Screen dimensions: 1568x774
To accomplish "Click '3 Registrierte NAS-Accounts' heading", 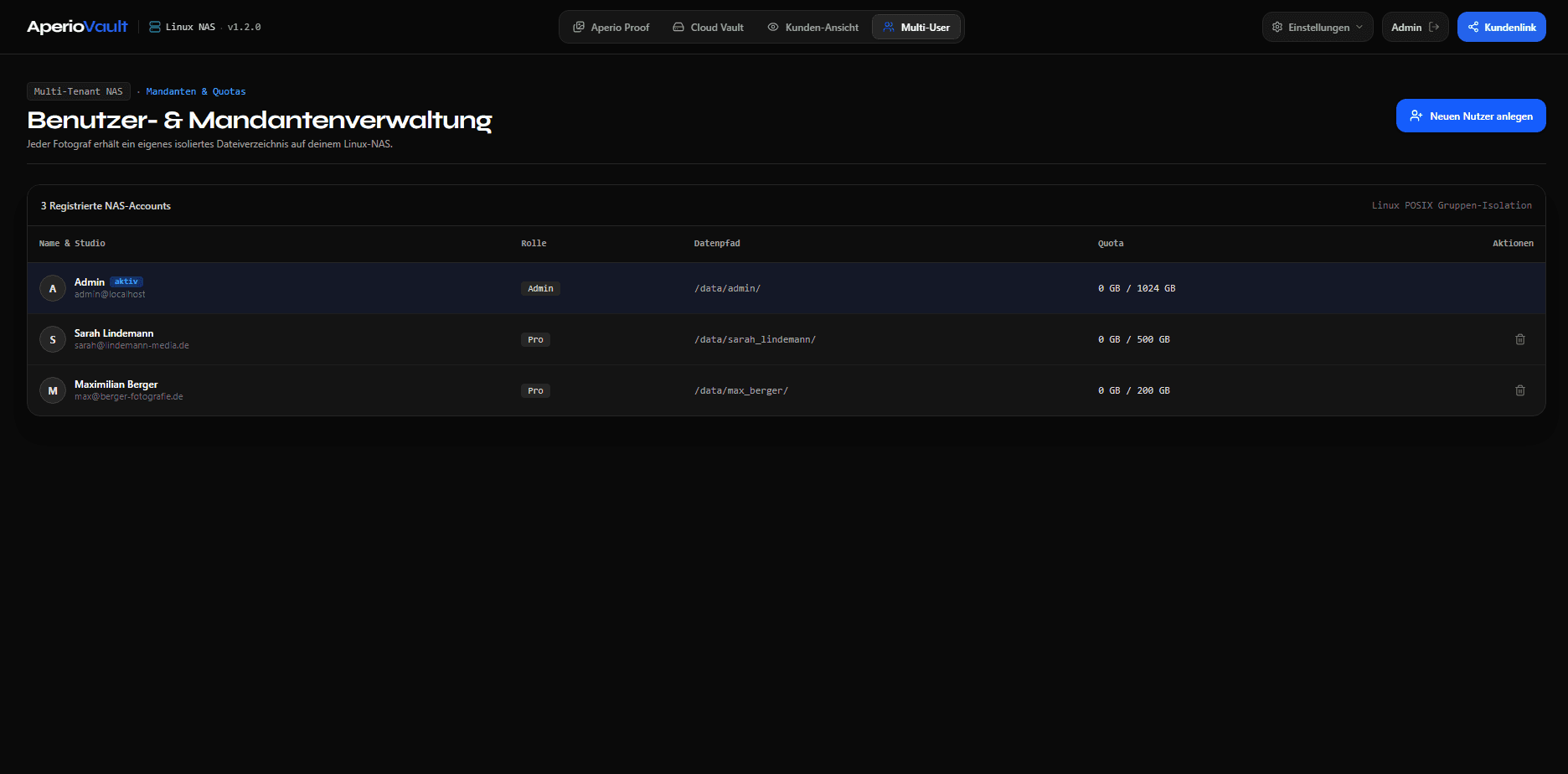I will point(106,206).
